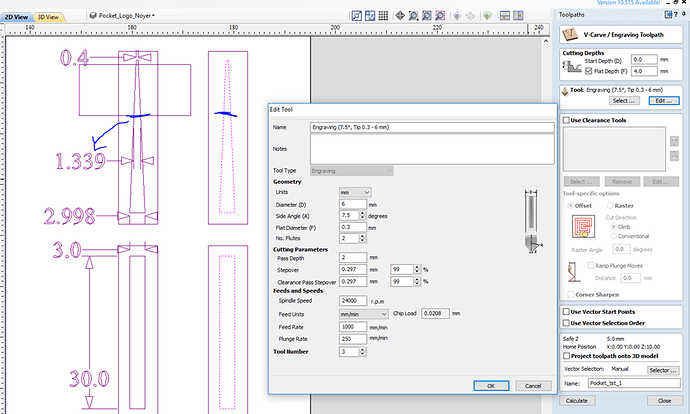
Task: Click the tool Edit... button
Action: [664, 101]
